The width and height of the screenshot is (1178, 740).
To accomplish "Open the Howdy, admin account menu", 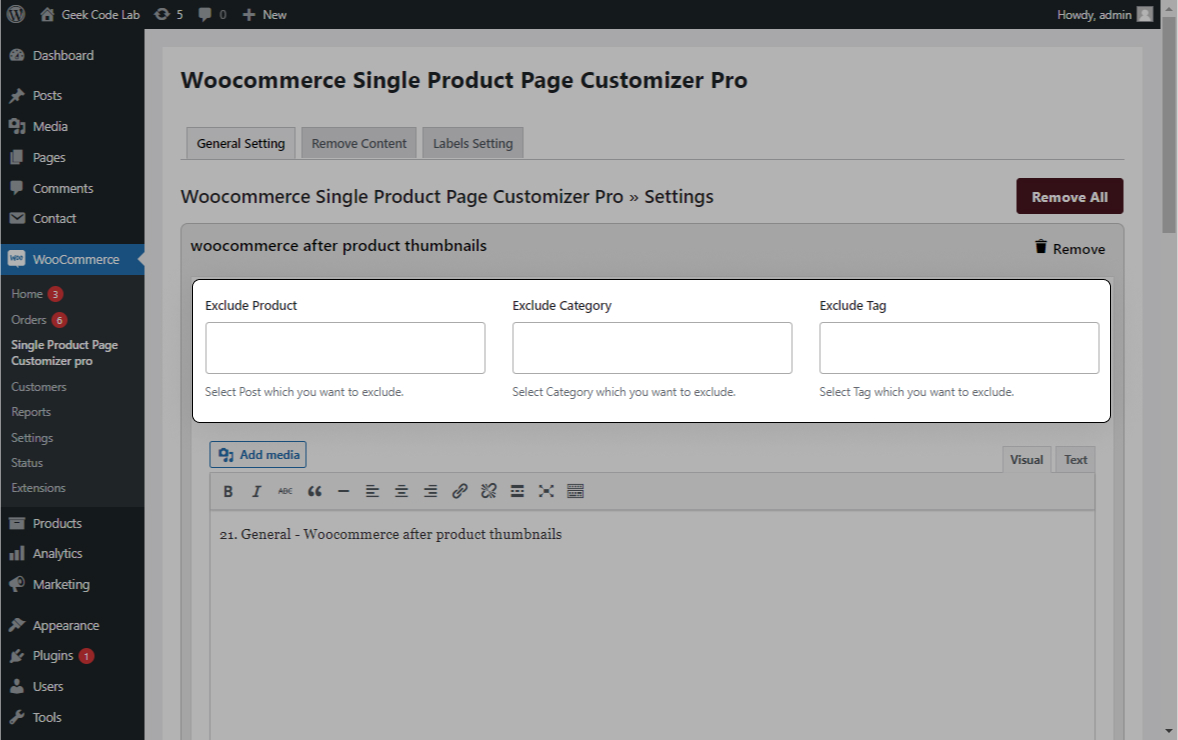I will click(x=1104, y=14).
